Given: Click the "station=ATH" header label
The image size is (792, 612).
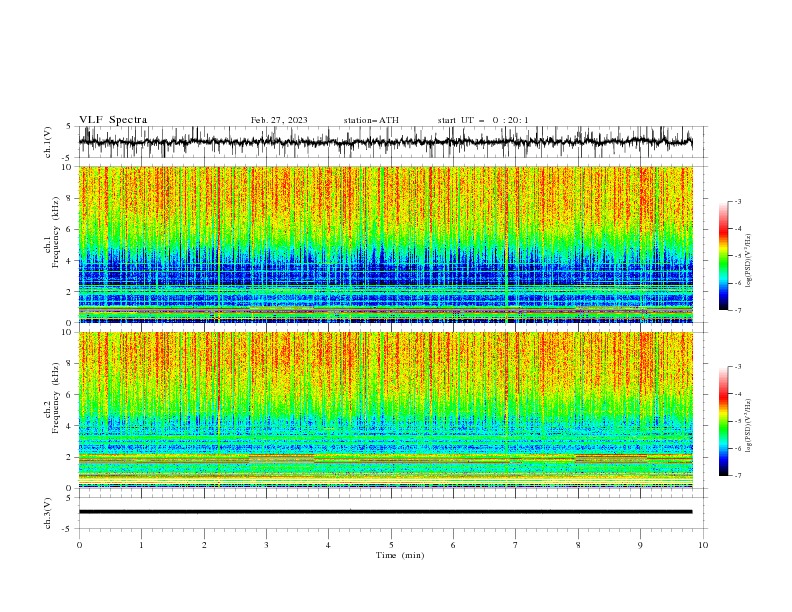Looking at the screenshot, I should [371, 120].
